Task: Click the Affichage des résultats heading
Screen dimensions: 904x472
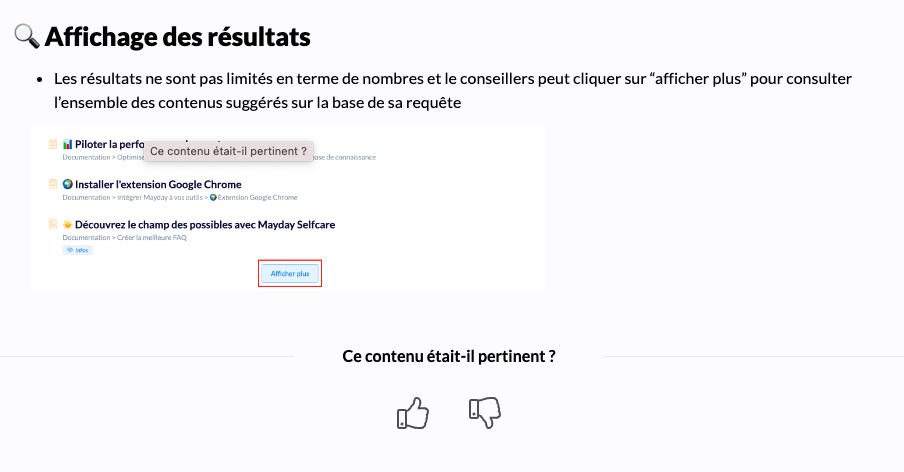Action: (x=178, y=37)
